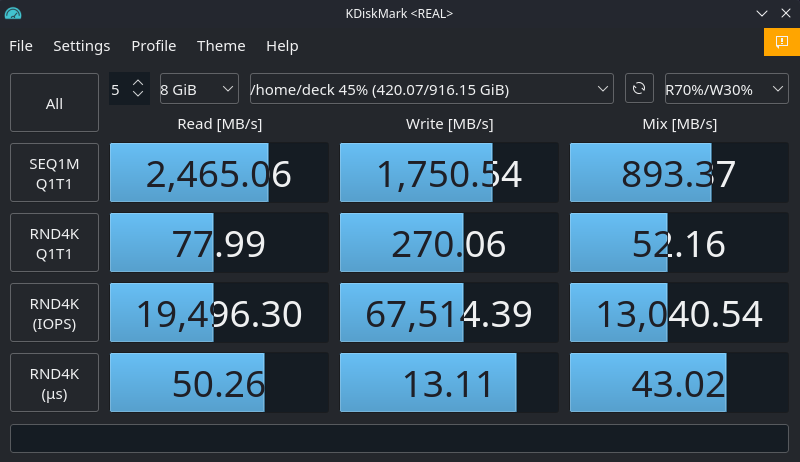This screenshot has height=462, width=800.
Task: Click the KDiskMark app icon in title bar
Action: [15, 14]
